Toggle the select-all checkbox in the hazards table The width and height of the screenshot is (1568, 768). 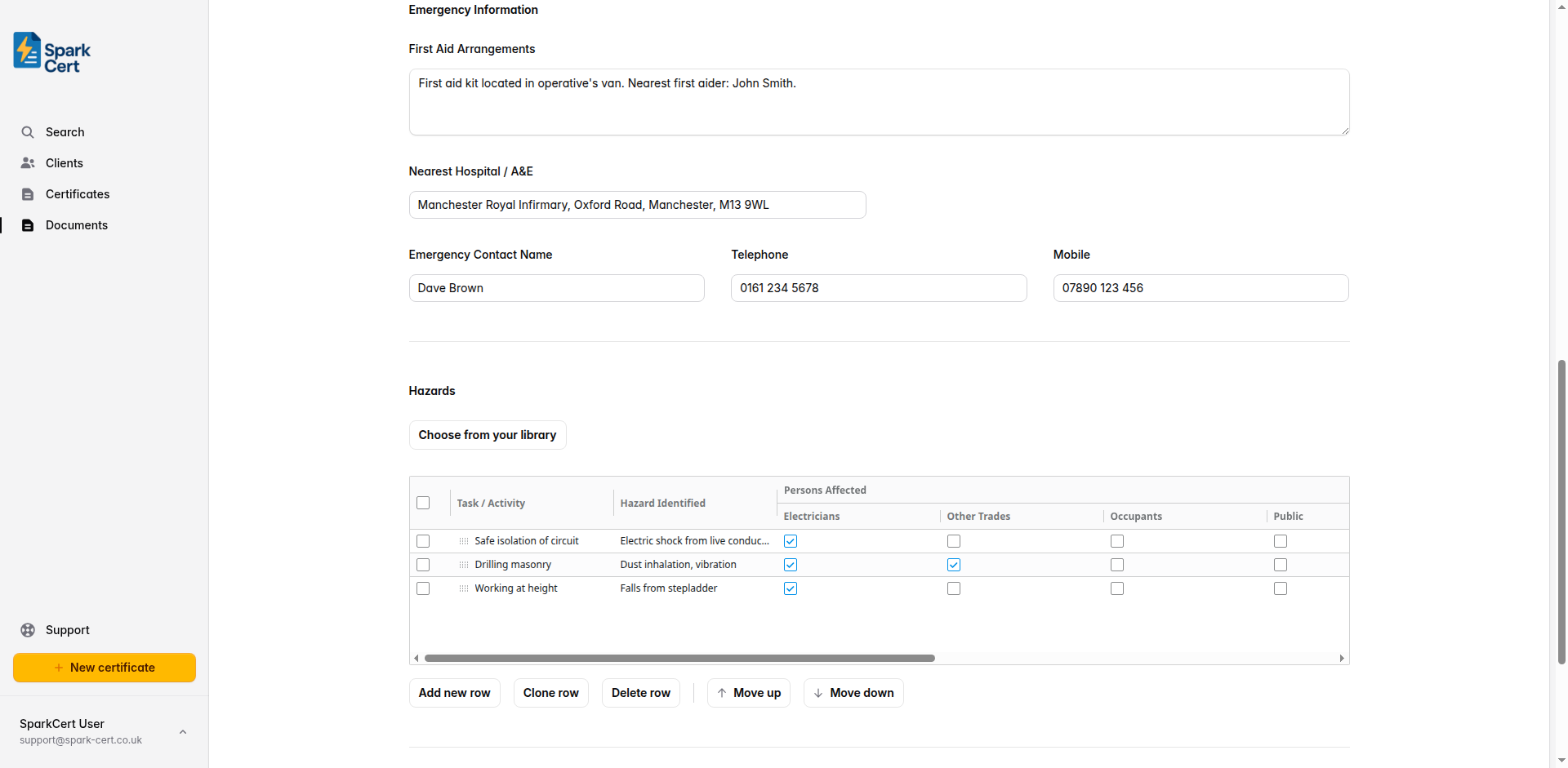coord(422,503)
